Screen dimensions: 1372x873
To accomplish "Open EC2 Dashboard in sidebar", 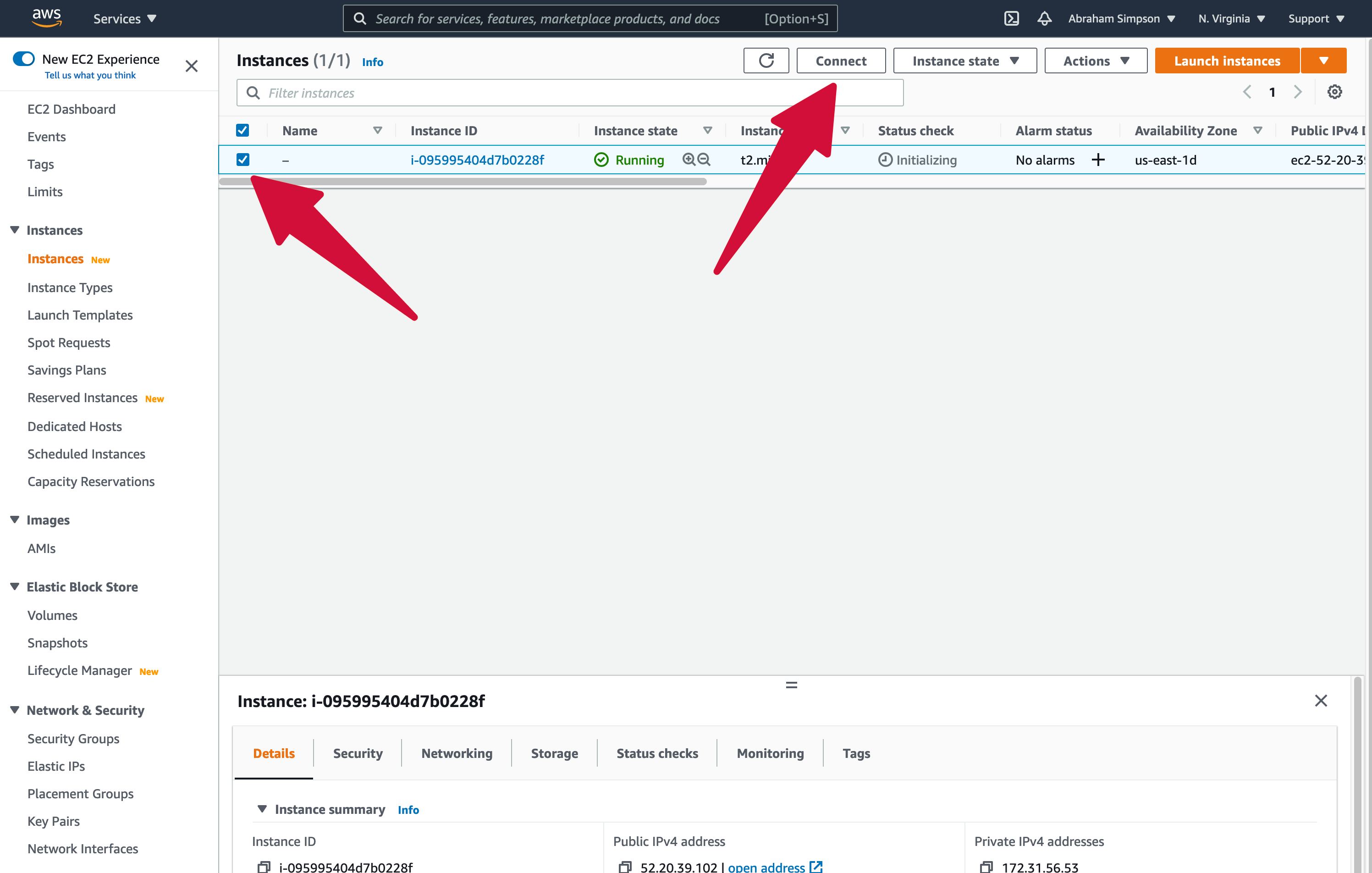I will [71, 109].
